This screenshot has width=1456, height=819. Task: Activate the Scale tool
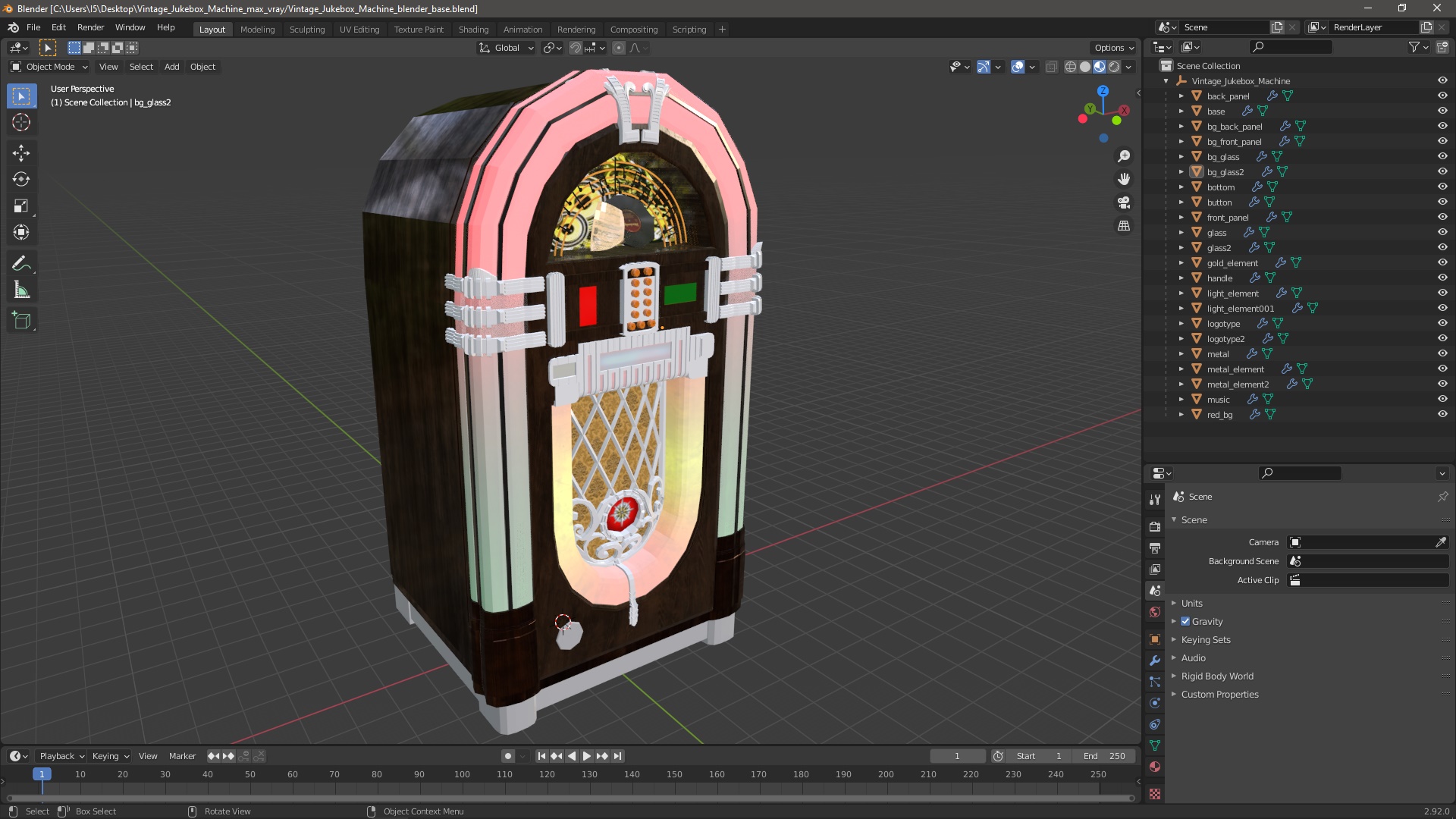tap(21, 206)
